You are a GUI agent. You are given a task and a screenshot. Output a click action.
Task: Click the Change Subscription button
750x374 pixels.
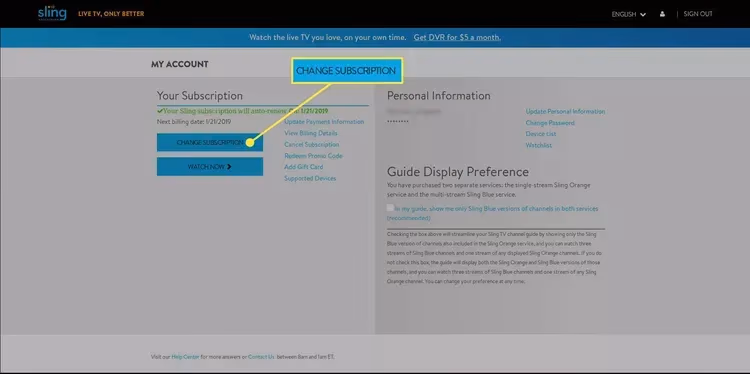[x=210, y=143]
